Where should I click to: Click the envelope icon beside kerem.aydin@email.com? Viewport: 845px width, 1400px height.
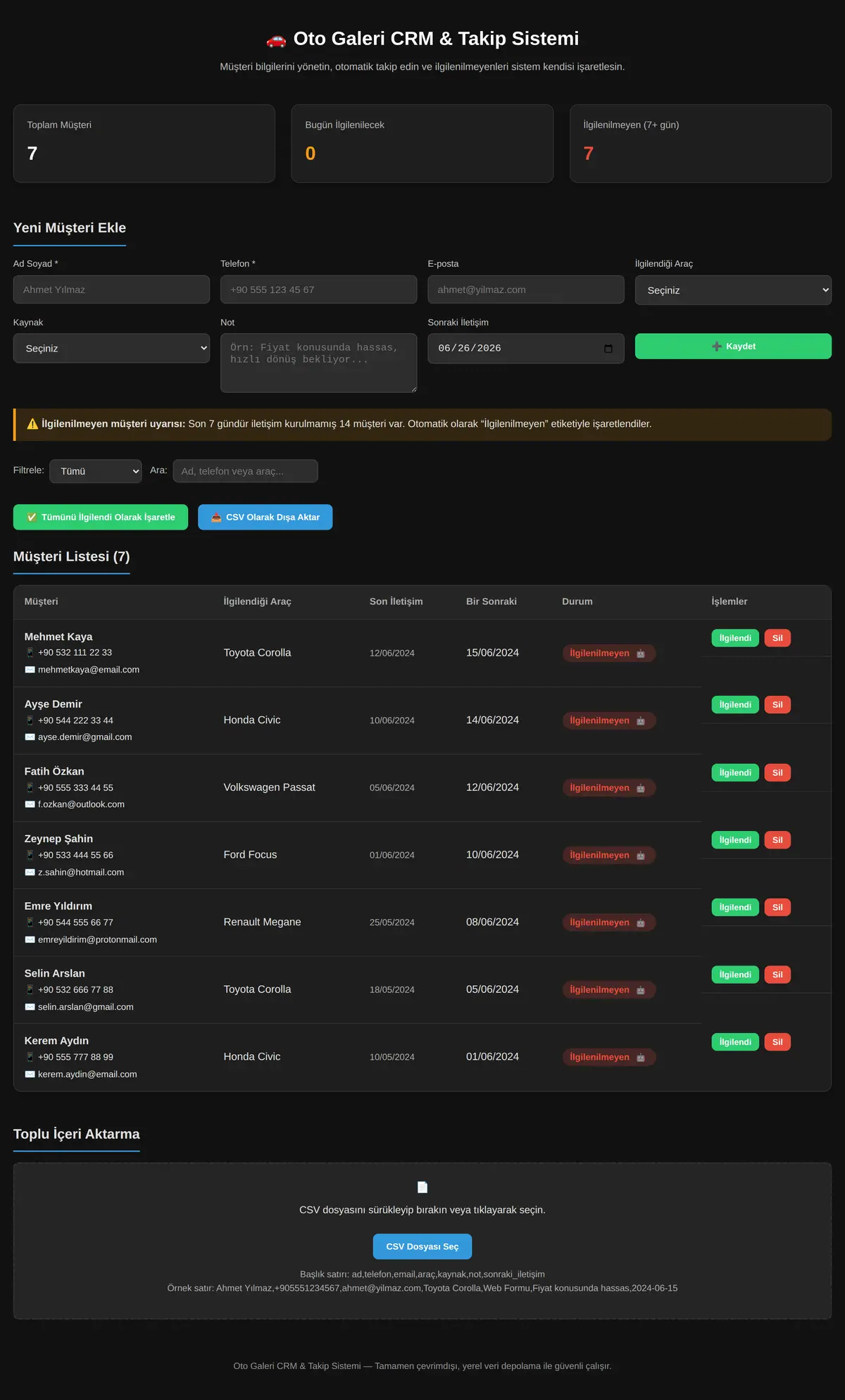tap(30, 1074)
